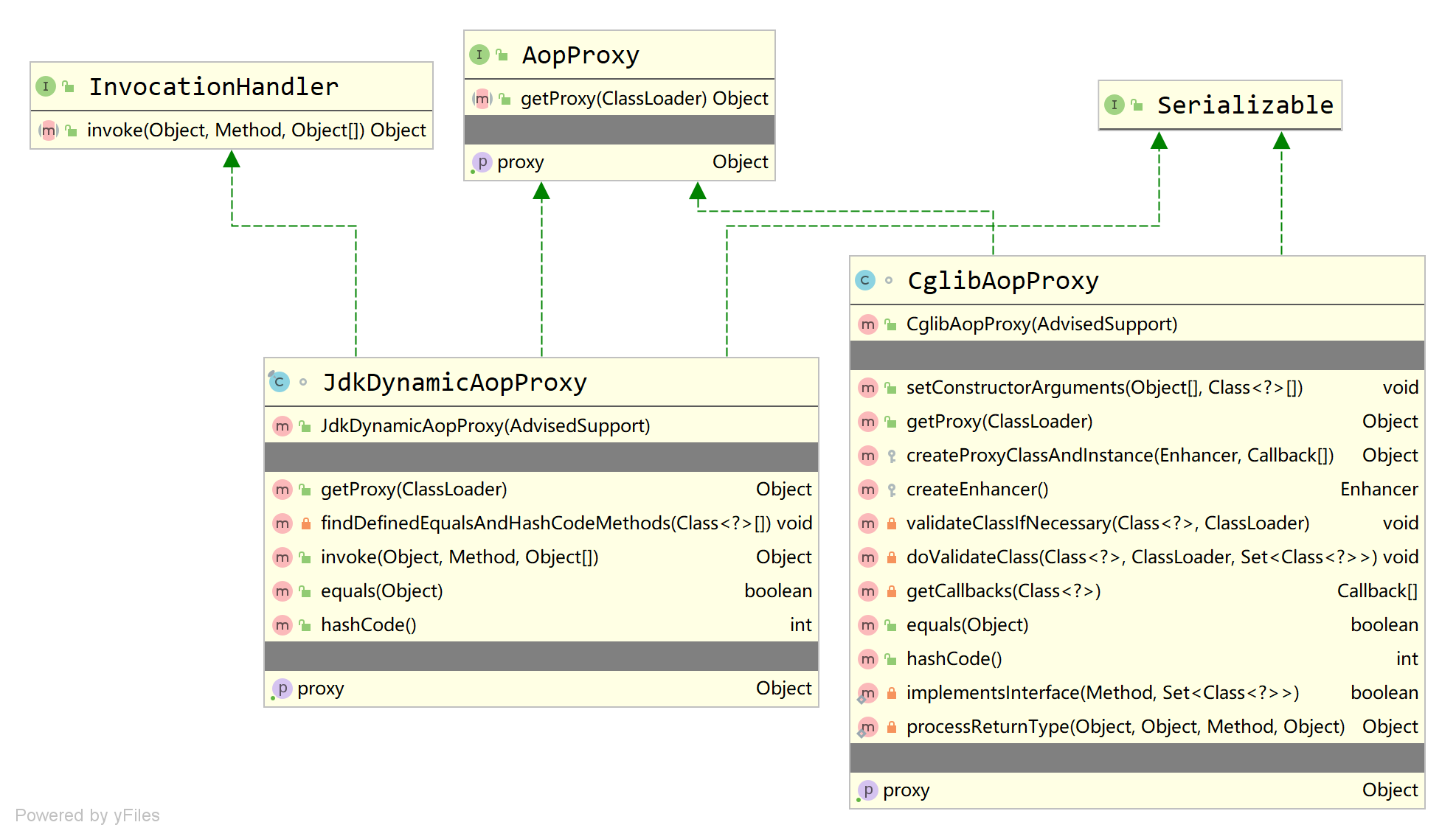Click the property icon of AopProxy proxy
This screenshot has height=839, width=1456.
coord(482,162)
